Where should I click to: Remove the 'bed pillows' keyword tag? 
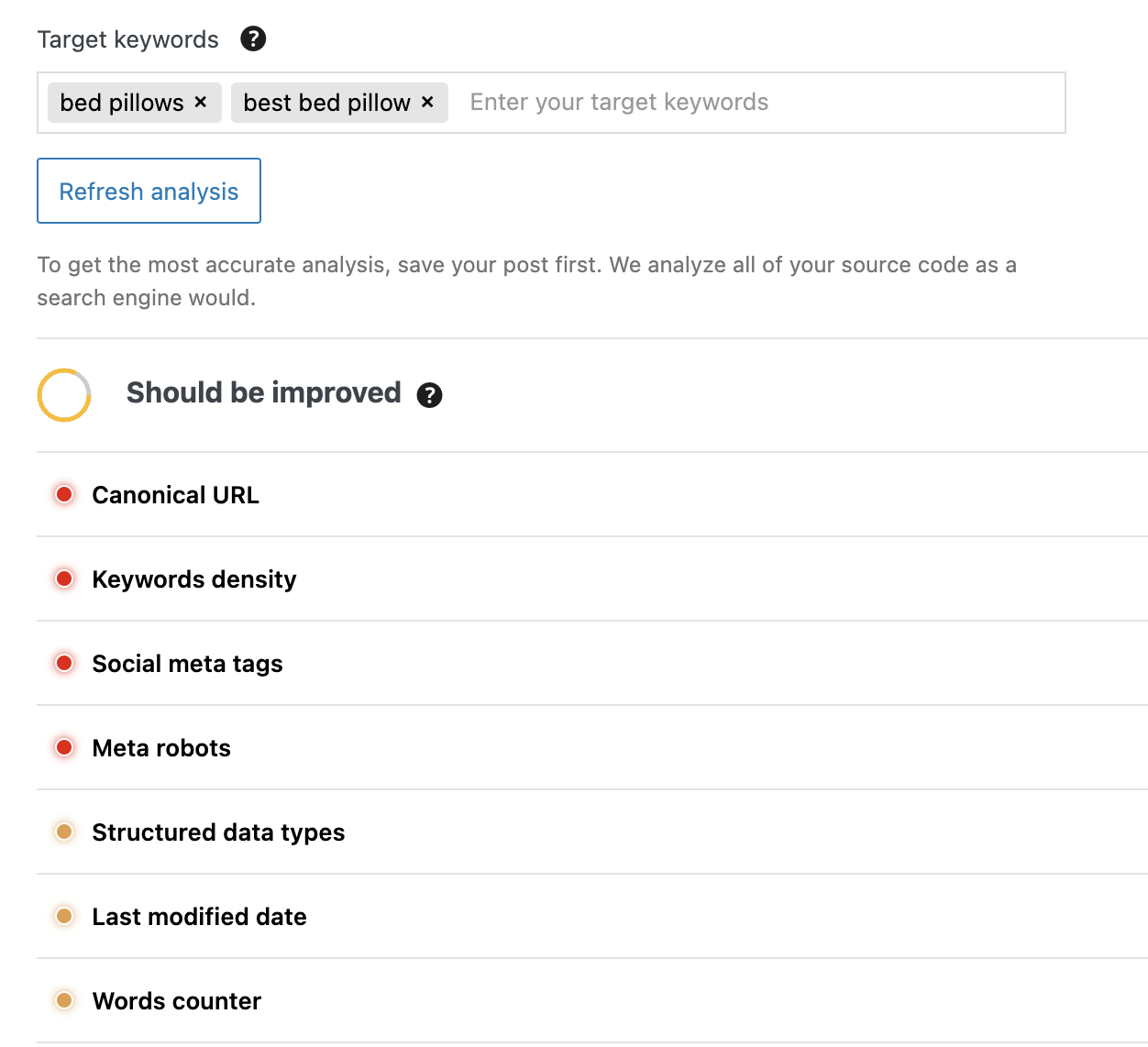201,102
